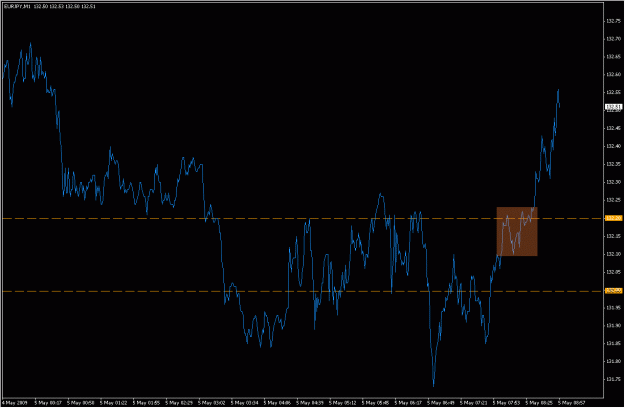This screenshot has width=625, height=408.
Task: Click the 132.65 price scale label
Action: coord(613,57)
